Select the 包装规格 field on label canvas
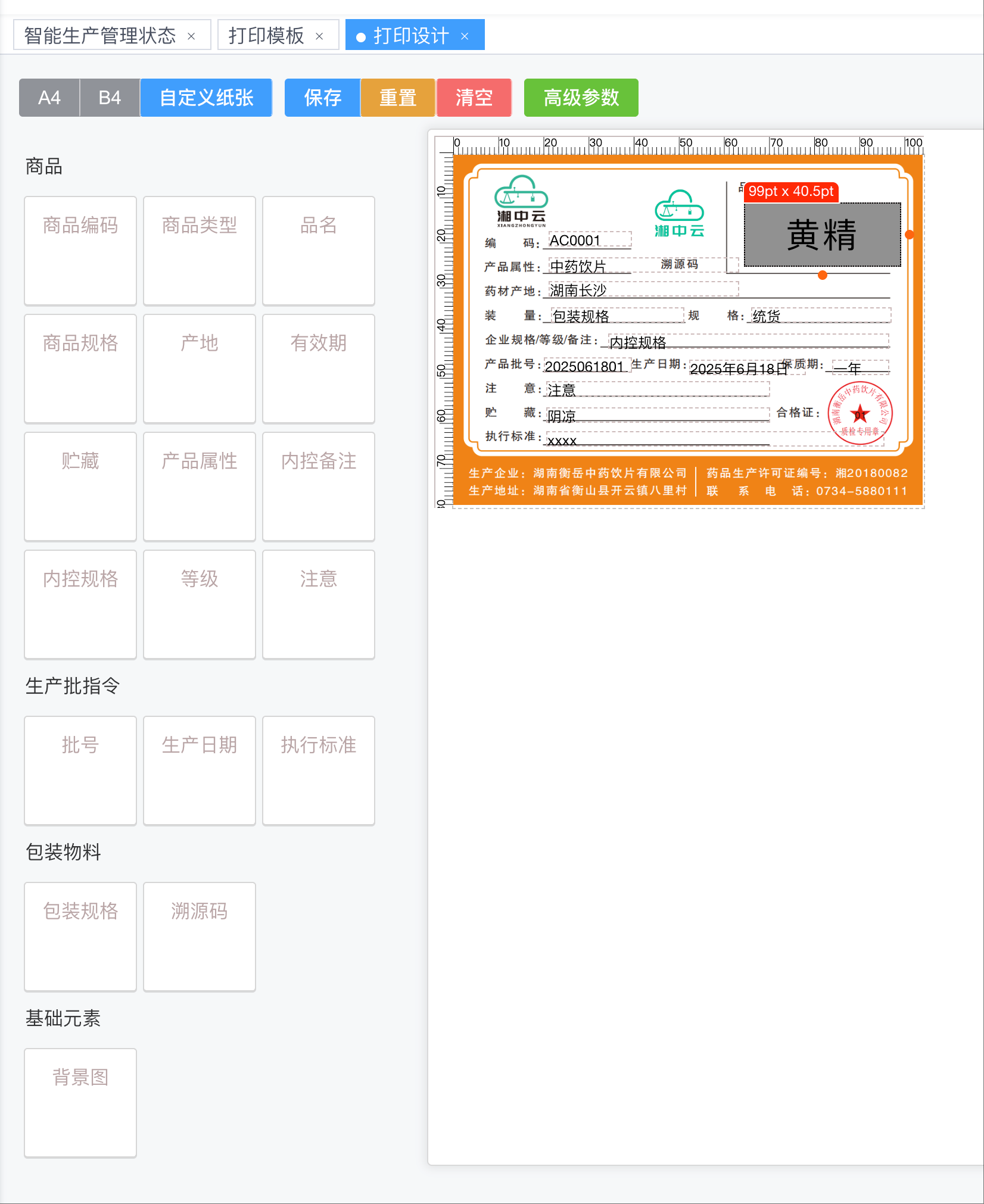The width and height of the screenshot is (984, 1204). coord(618,315)
